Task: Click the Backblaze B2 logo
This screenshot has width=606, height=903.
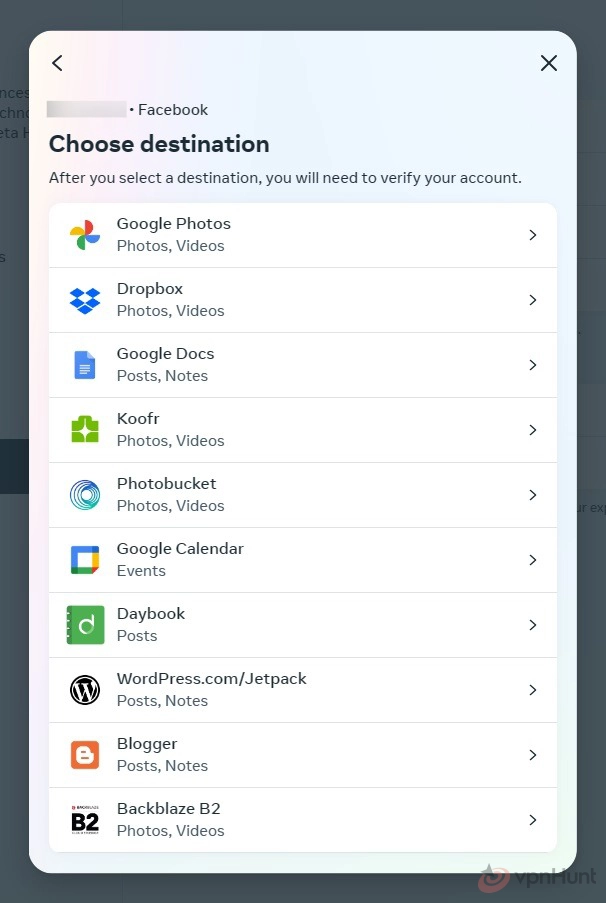Action: tap(85, 820)
